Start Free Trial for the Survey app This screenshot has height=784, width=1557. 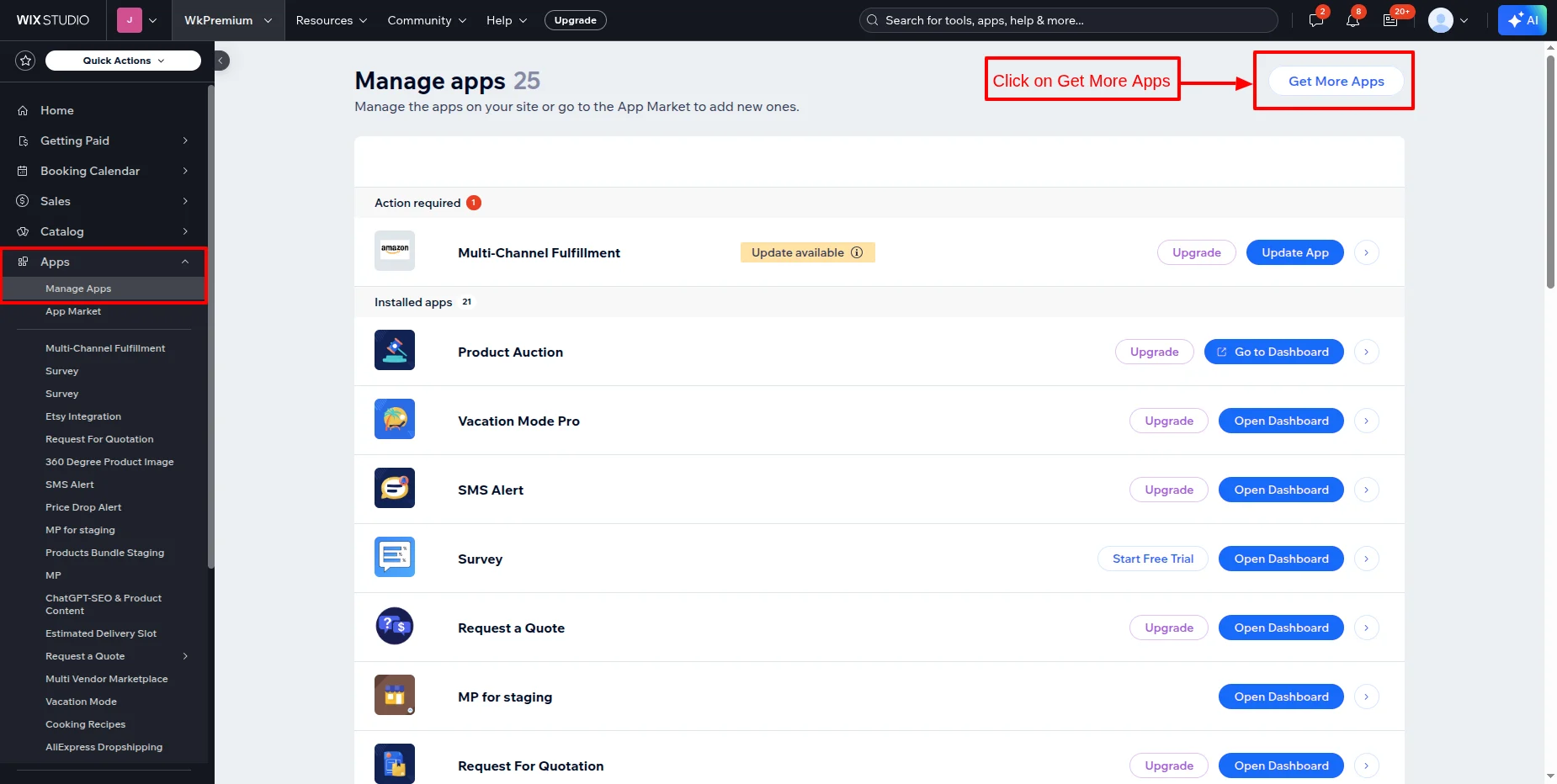(1152, 559)
